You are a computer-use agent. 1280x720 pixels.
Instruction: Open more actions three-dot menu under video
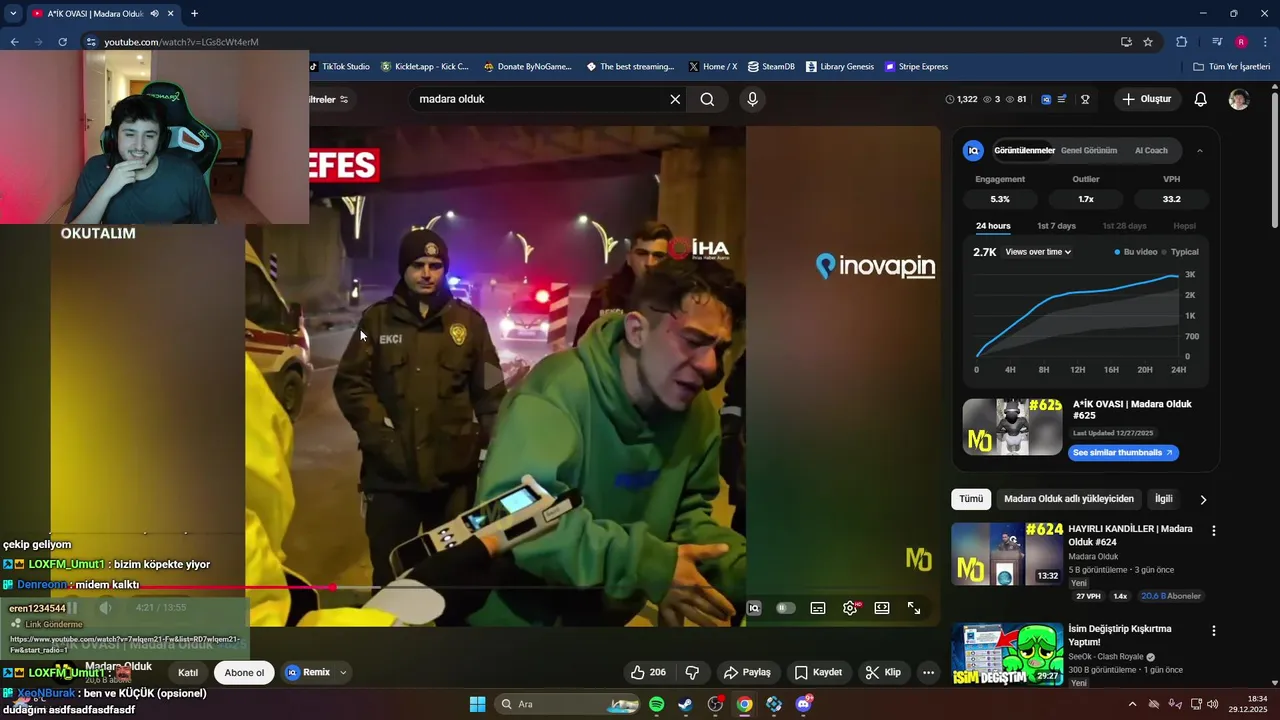[x=928, y=672]
